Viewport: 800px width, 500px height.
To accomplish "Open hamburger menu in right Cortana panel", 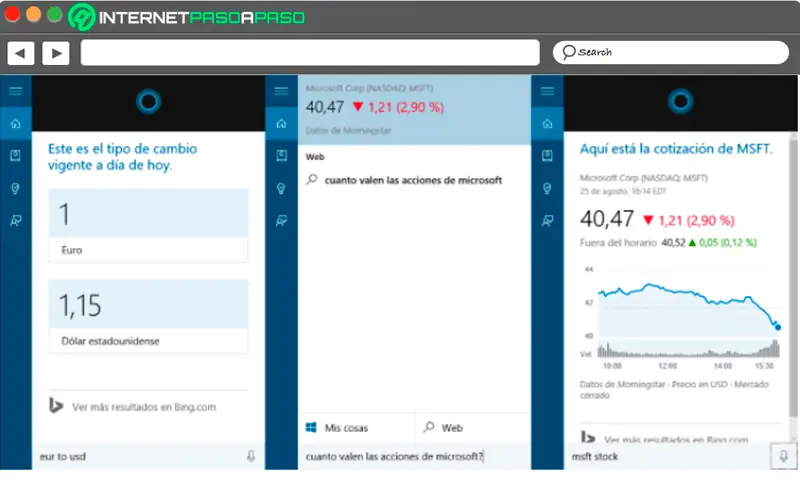I will coord(547,91).
